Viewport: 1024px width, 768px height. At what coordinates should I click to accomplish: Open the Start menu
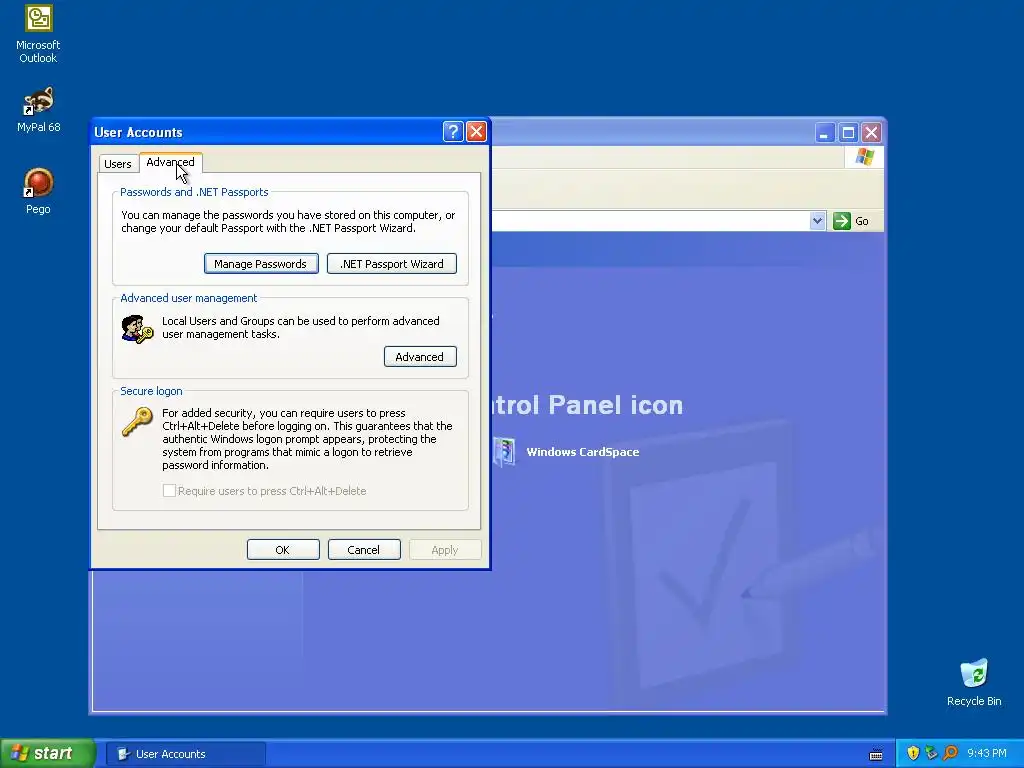click(48, 753)
